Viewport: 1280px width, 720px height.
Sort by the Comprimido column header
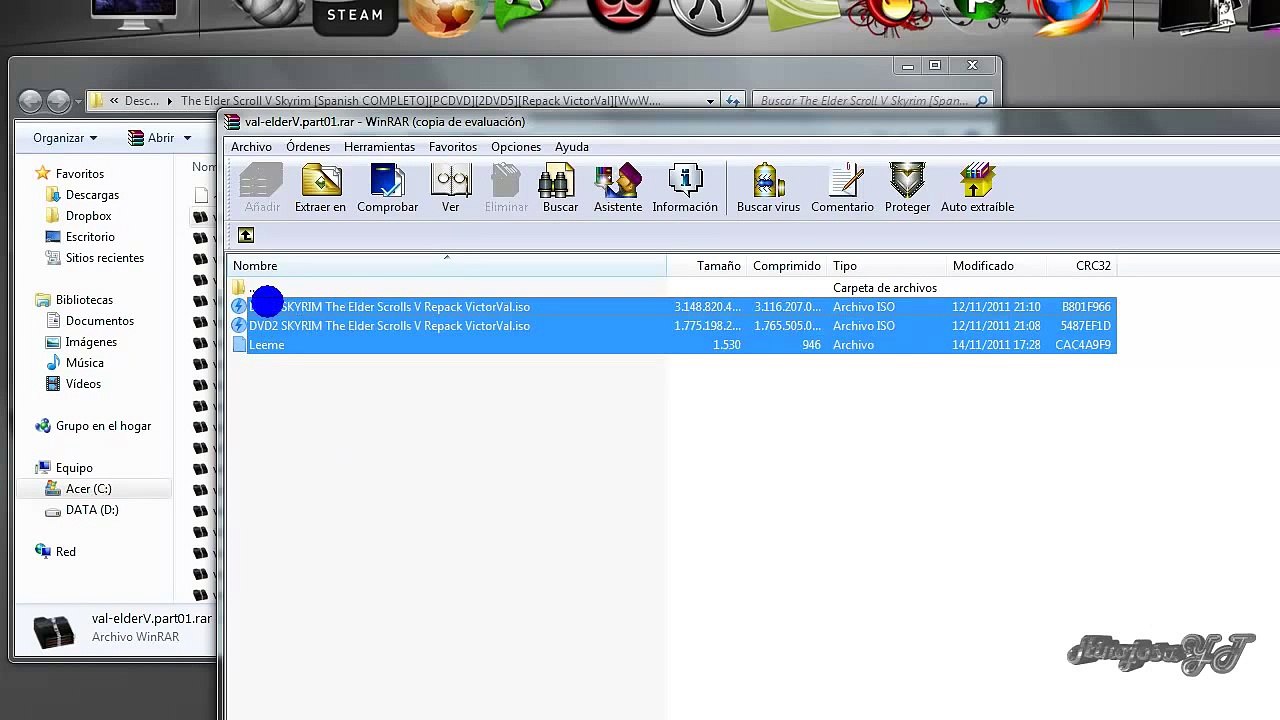pyautogui.click(x=787, y=266)
